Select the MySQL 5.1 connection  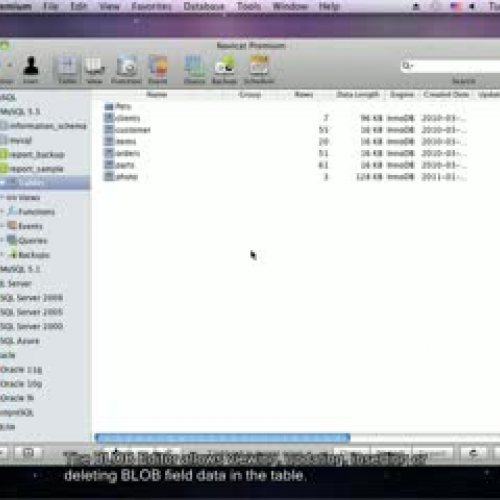pyautogui.click(x=20, y=269)
